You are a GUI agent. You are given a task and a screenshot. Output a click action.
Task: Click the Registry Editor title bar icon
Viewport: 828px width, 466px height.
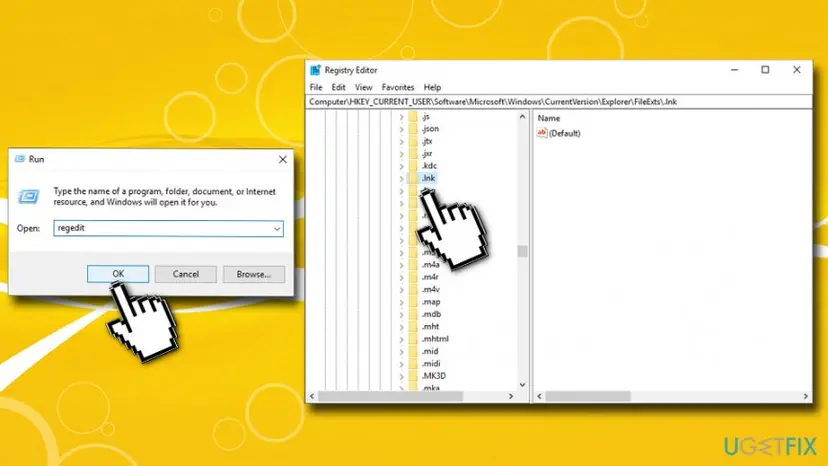315,70
